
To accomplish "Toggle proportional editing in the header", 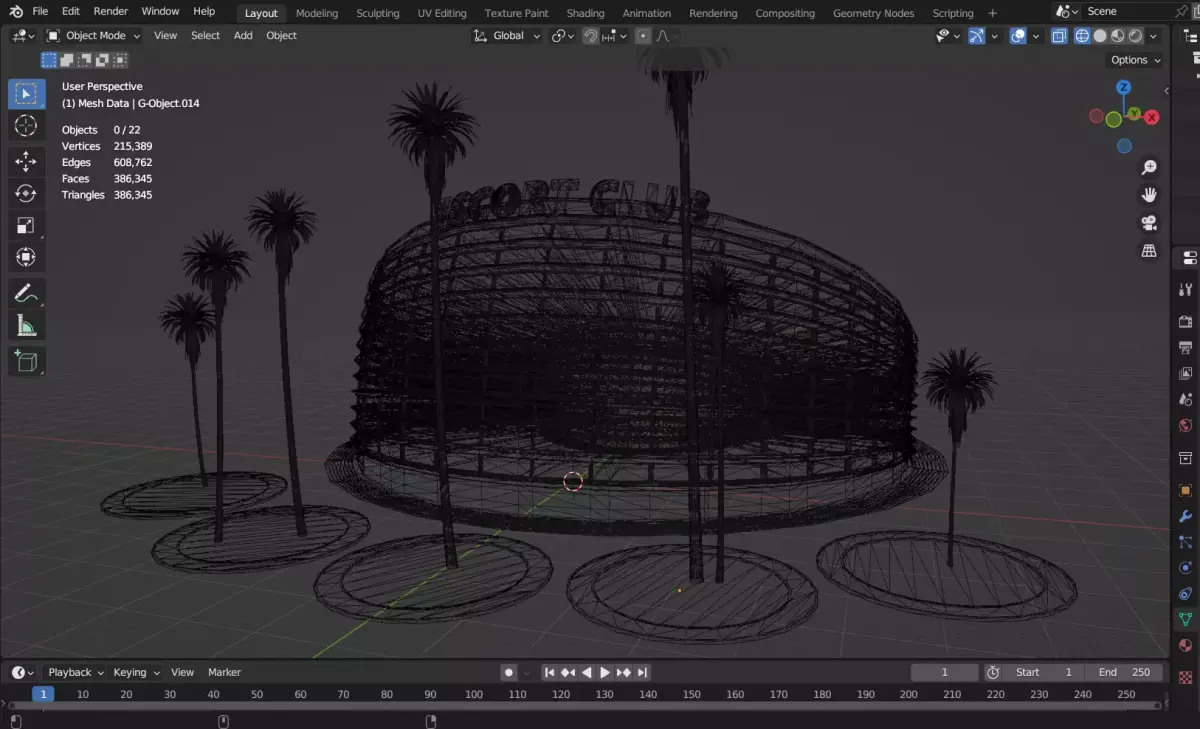I will point(643,36).
